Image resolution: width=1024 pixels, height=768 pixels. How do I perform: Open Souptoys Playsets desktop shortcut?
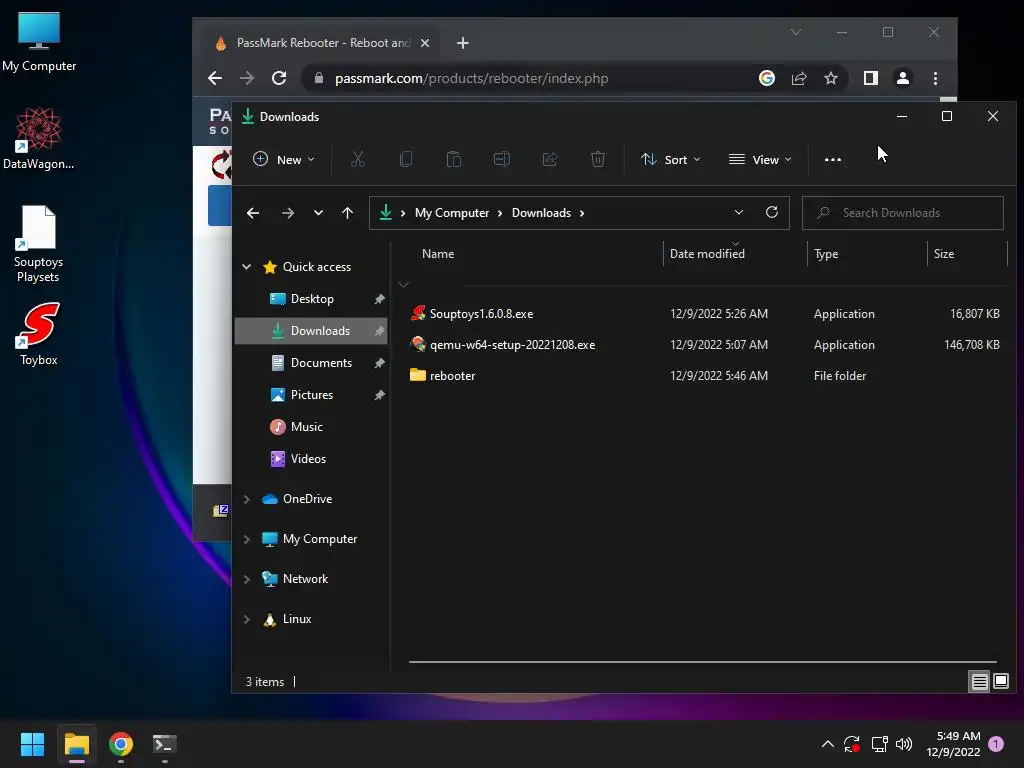pyautogui.click(x=39, y=244)
